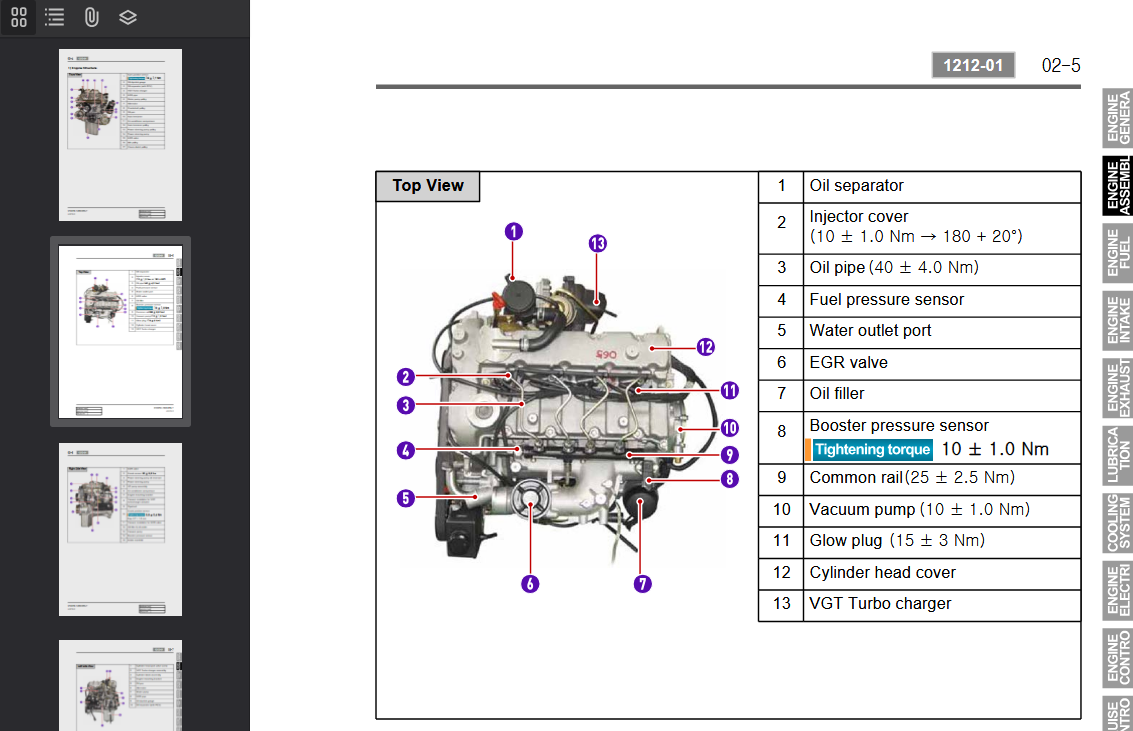Click callout marker 3 on the diagram
This screenshot has width=1133, height=731.
click(x=406, y=405)
